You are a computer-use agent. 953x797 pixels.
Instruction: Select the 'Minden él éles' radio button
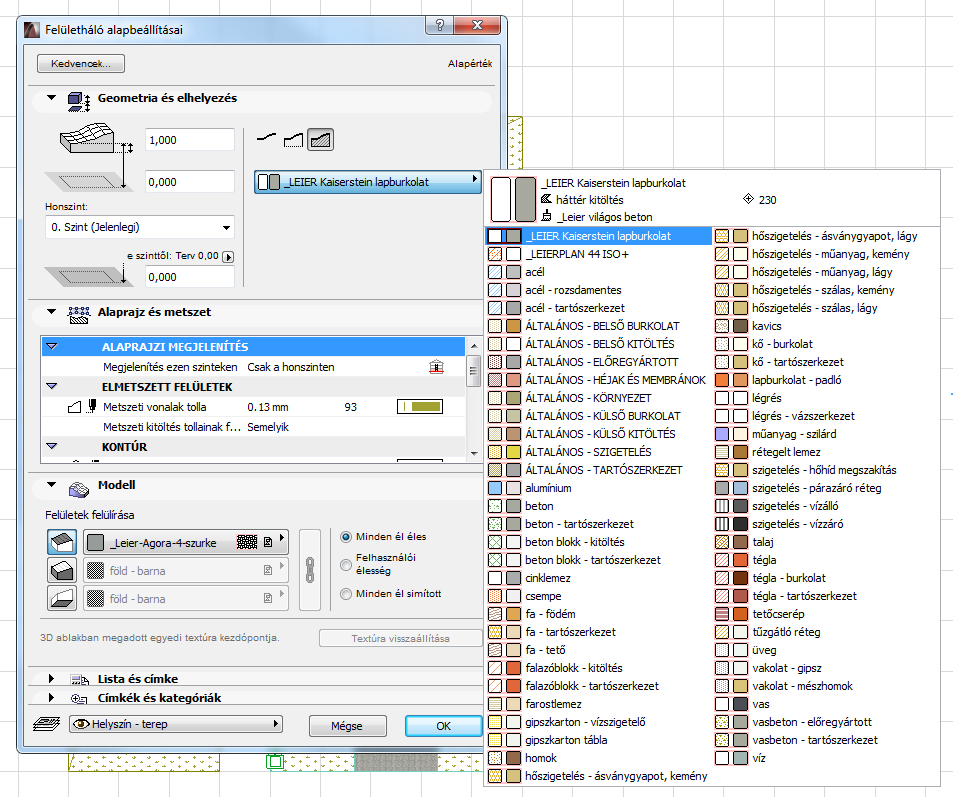346,537
